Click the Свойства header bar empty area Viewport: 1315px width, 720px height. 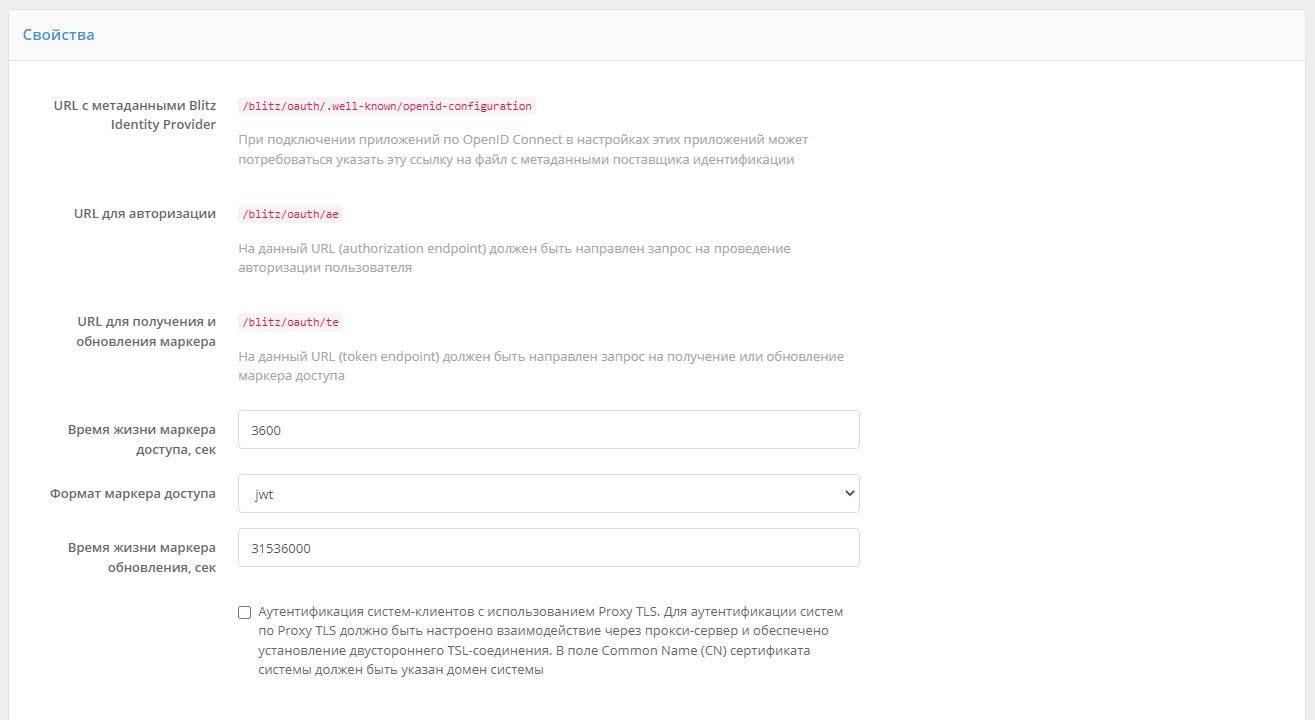pyautogui.click(x=700, y=35)
